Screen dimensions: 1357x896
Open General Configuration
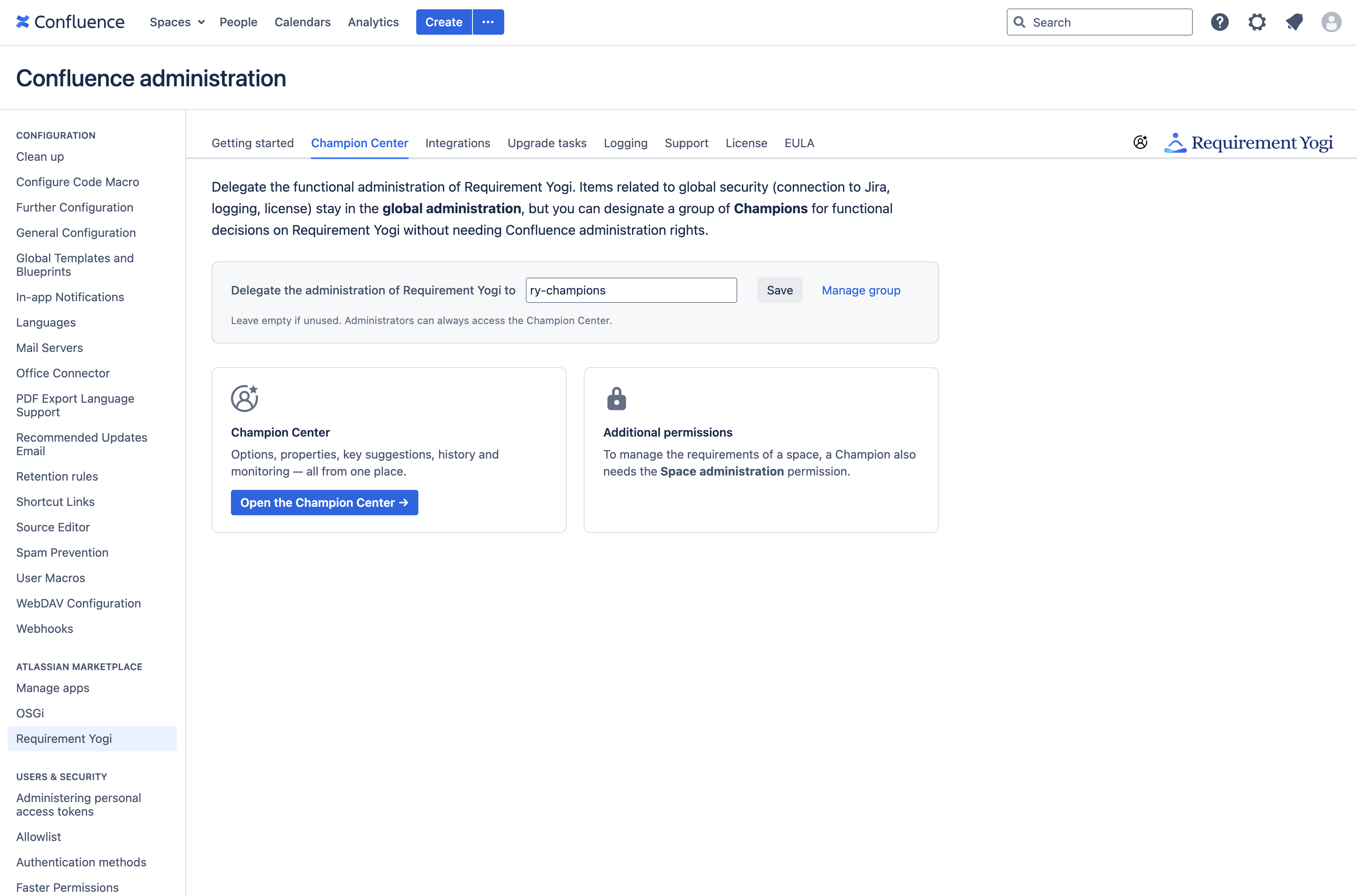tap(76, 233)
